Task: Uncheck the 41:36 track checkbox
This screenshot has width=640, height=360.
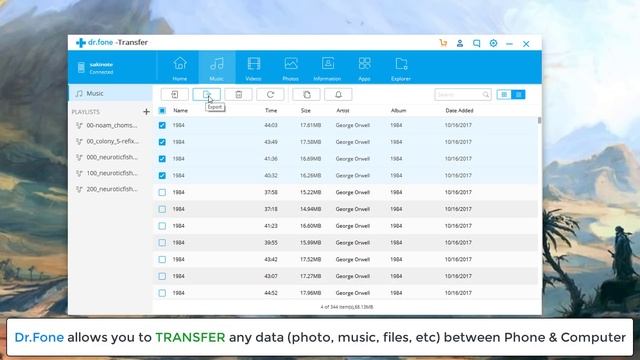Action: pyautogui.click(x=162, y=159)
